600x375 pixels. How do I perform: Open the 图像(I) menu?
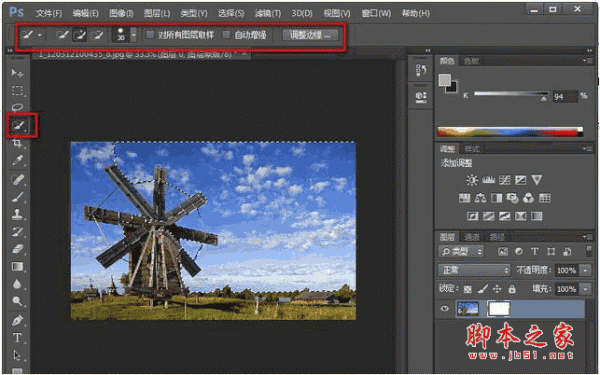coord(121,13)
